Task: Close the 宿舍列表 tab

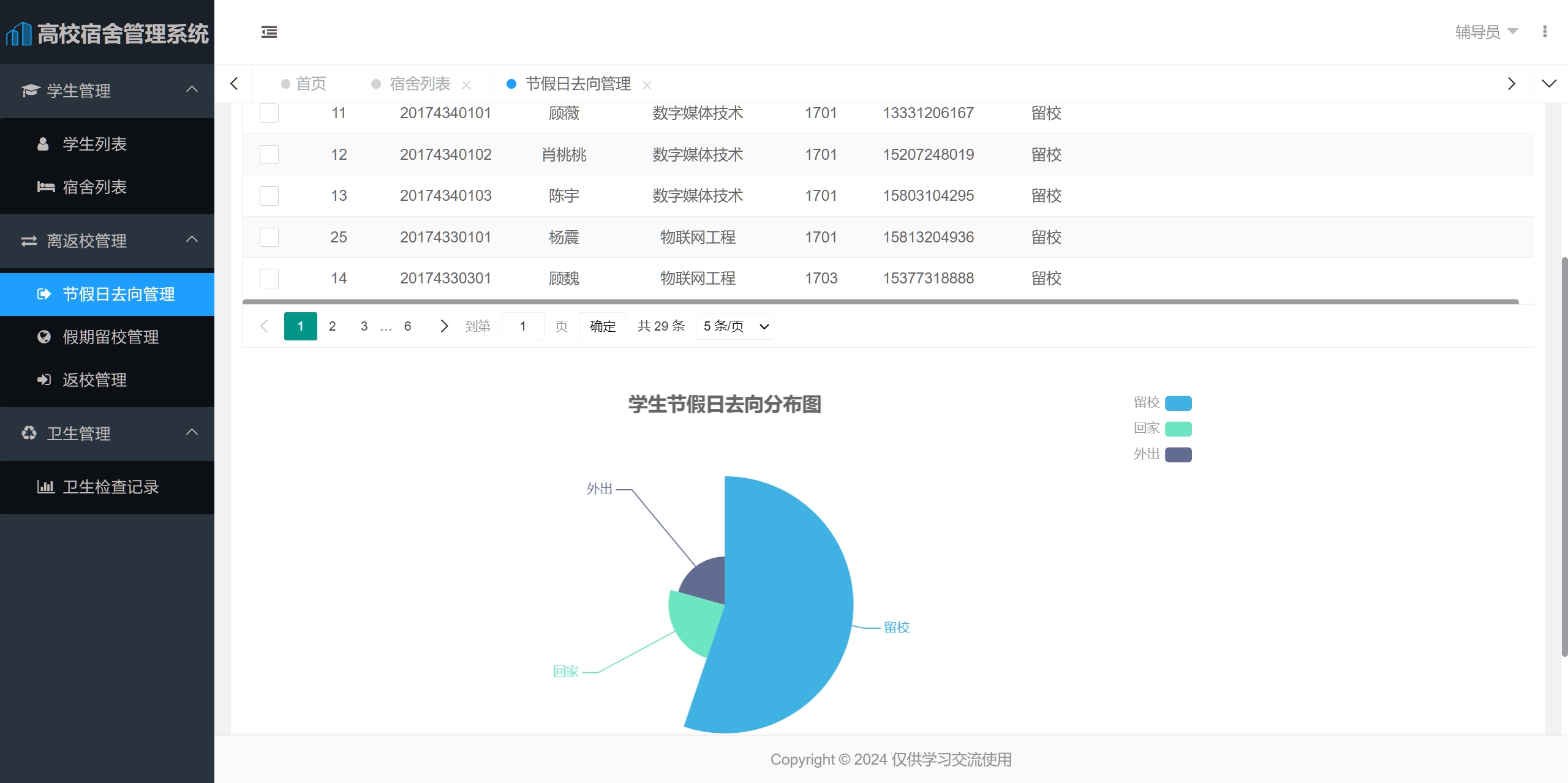Action: pyautogui.click(x=466, y=85)
